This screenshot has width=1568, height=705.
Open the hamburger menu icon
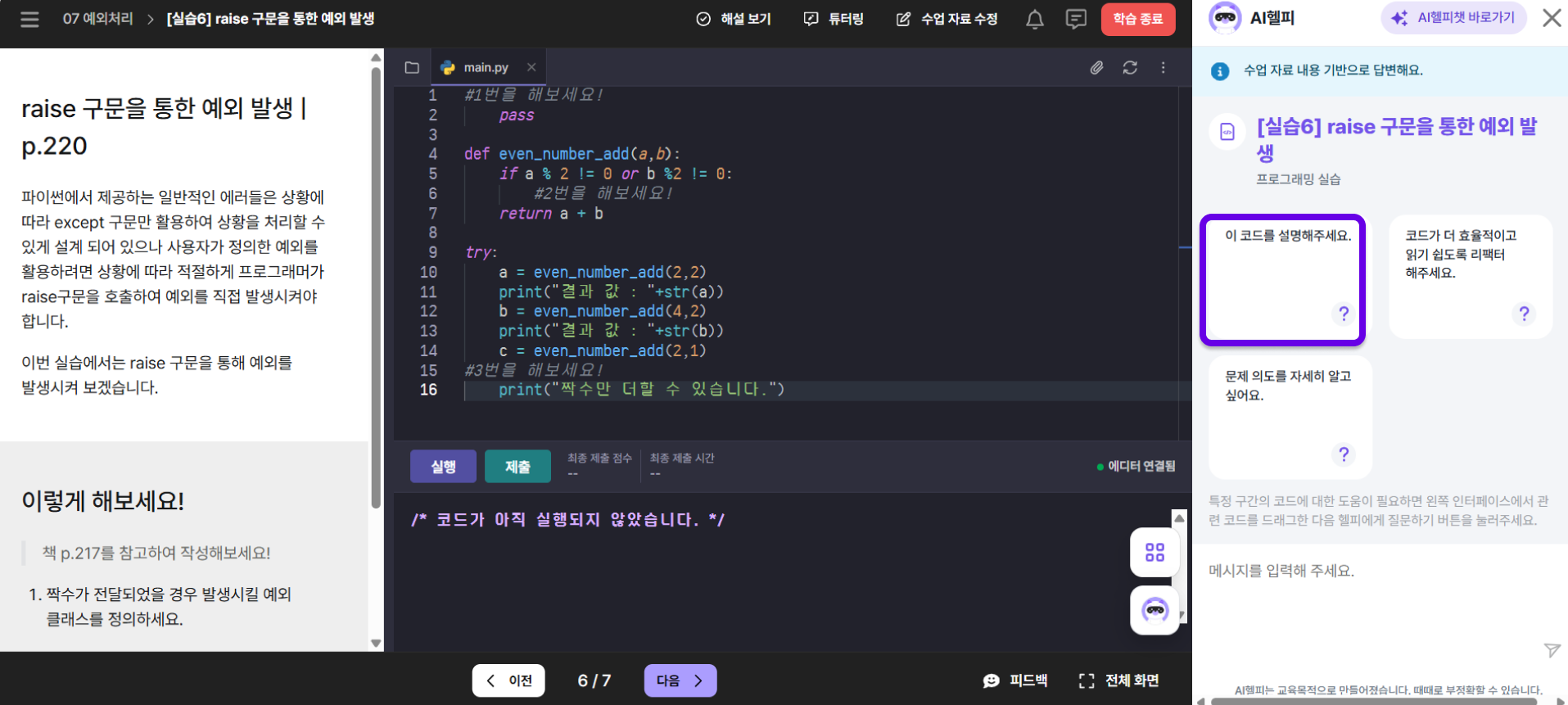pos(29,19)
